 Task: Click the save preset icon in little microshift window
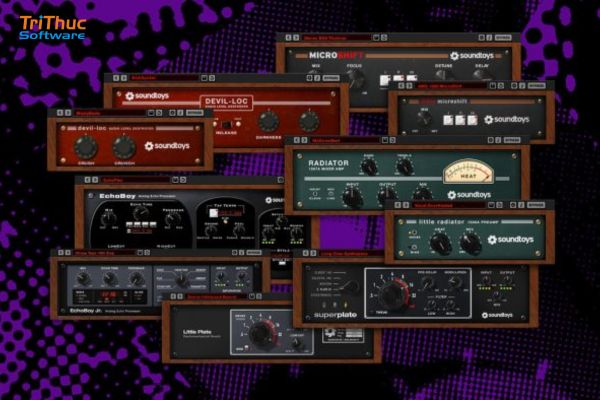tap(493, 86)
